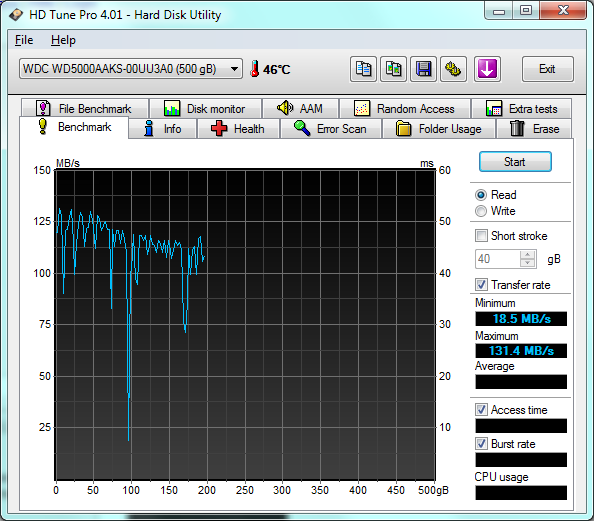Enable the Short stroke checkbox
The image size is (594, 521).
click(481, 236)
